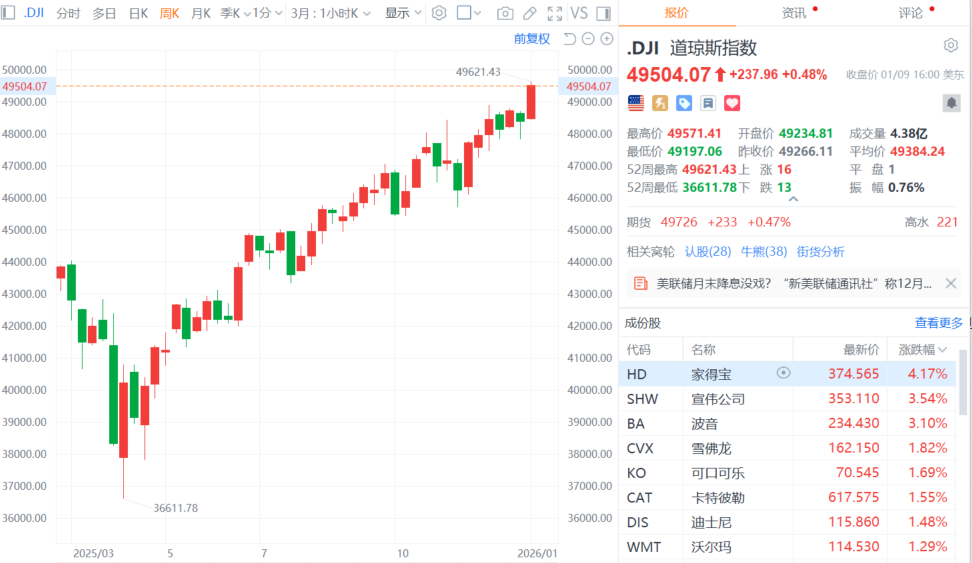972x563 pixels.
Task: Select the CVX 雪佛龙 row
Action: tap(787, 448)
